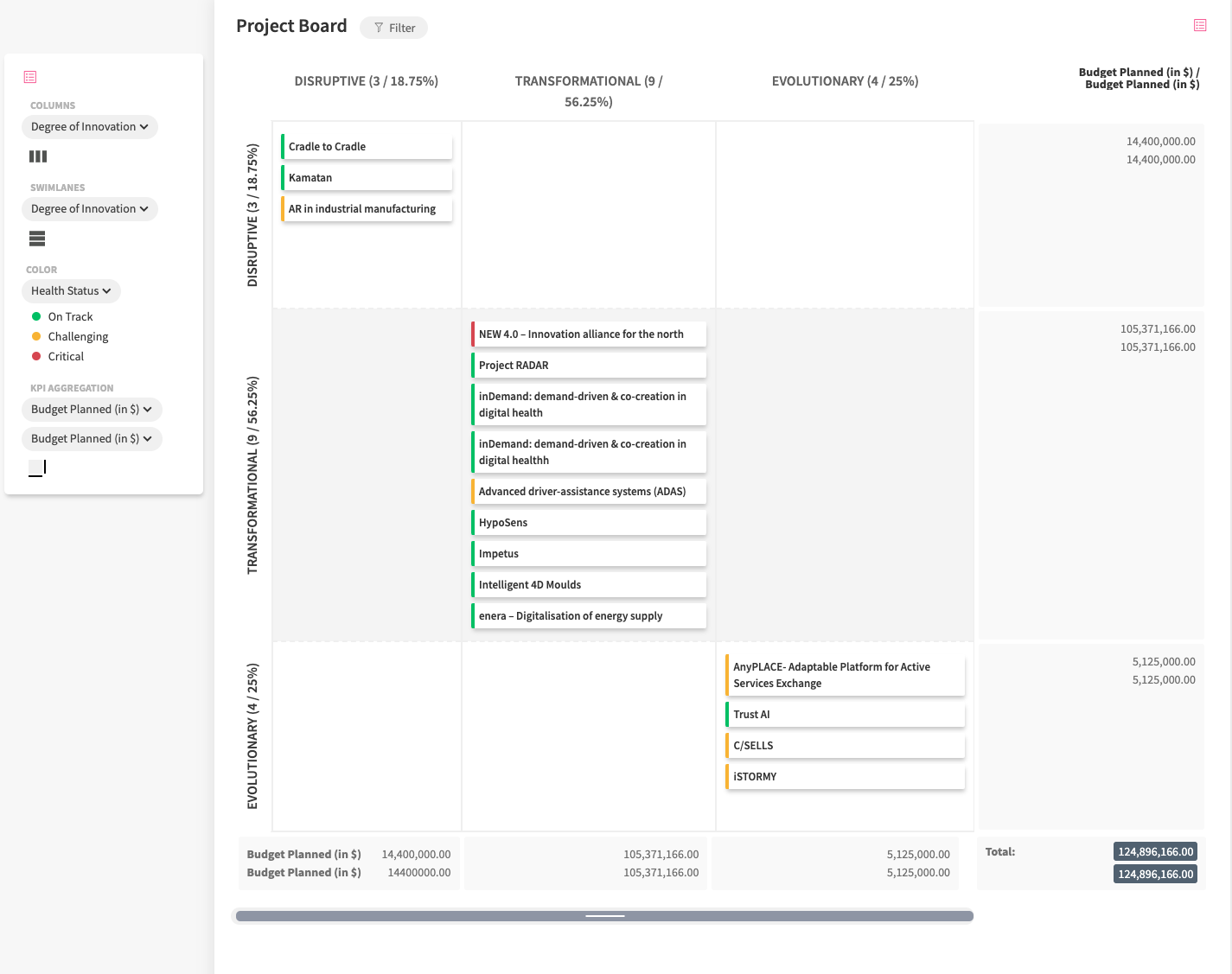This screenshot has width=1232, height=974.
Task: Click the green On Track color dot
Action: click(x=36, y=316)
